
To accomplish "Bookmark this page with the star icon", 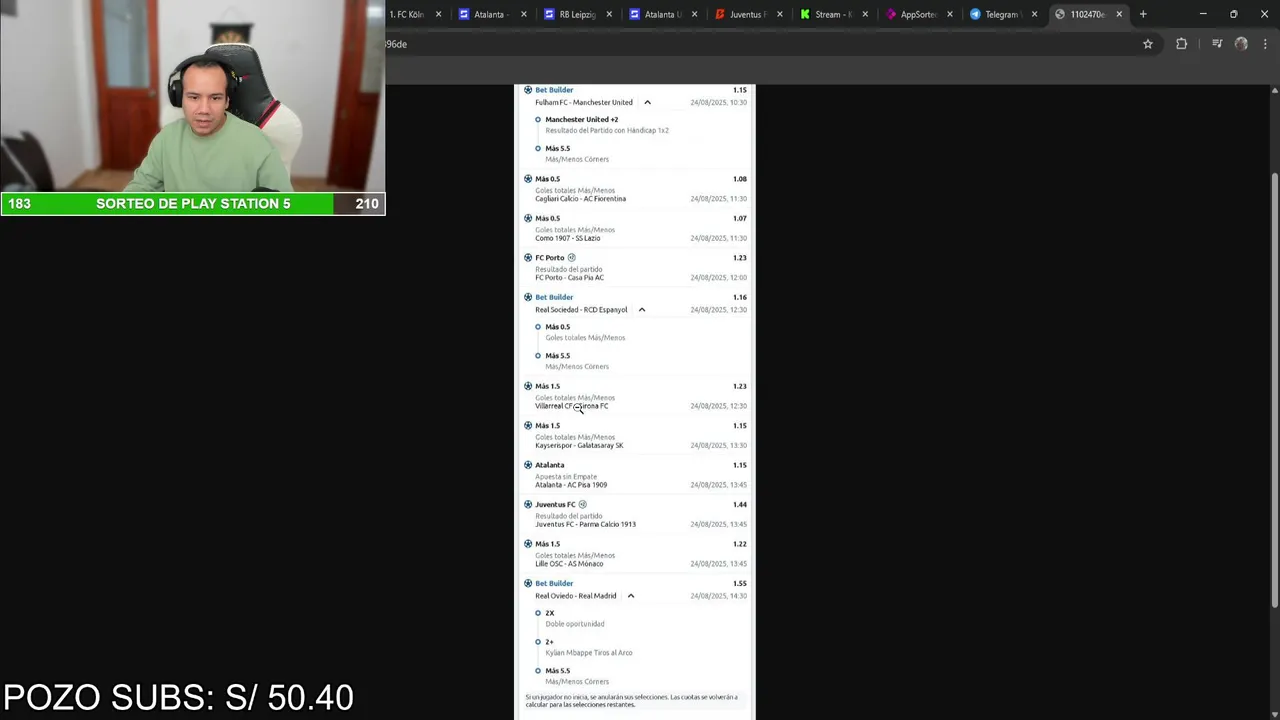I will 1148,44.
